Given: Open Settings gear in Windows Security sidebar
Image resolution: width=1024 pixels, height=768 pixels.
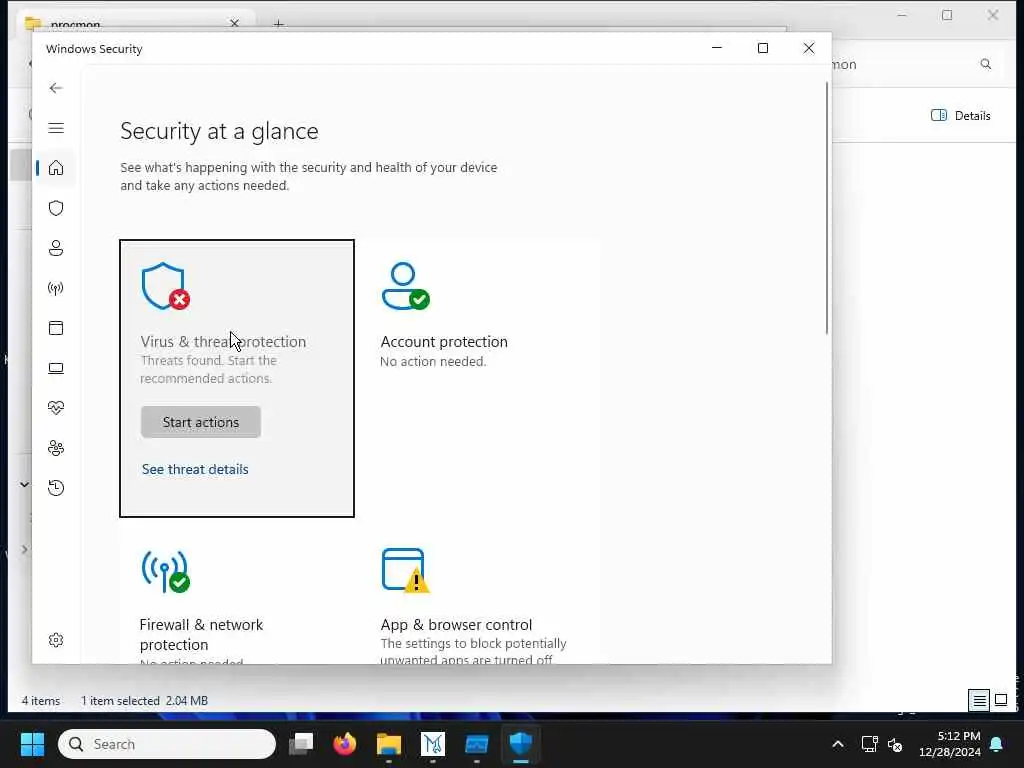Looking at the screenshot, I should coord(56,640).
